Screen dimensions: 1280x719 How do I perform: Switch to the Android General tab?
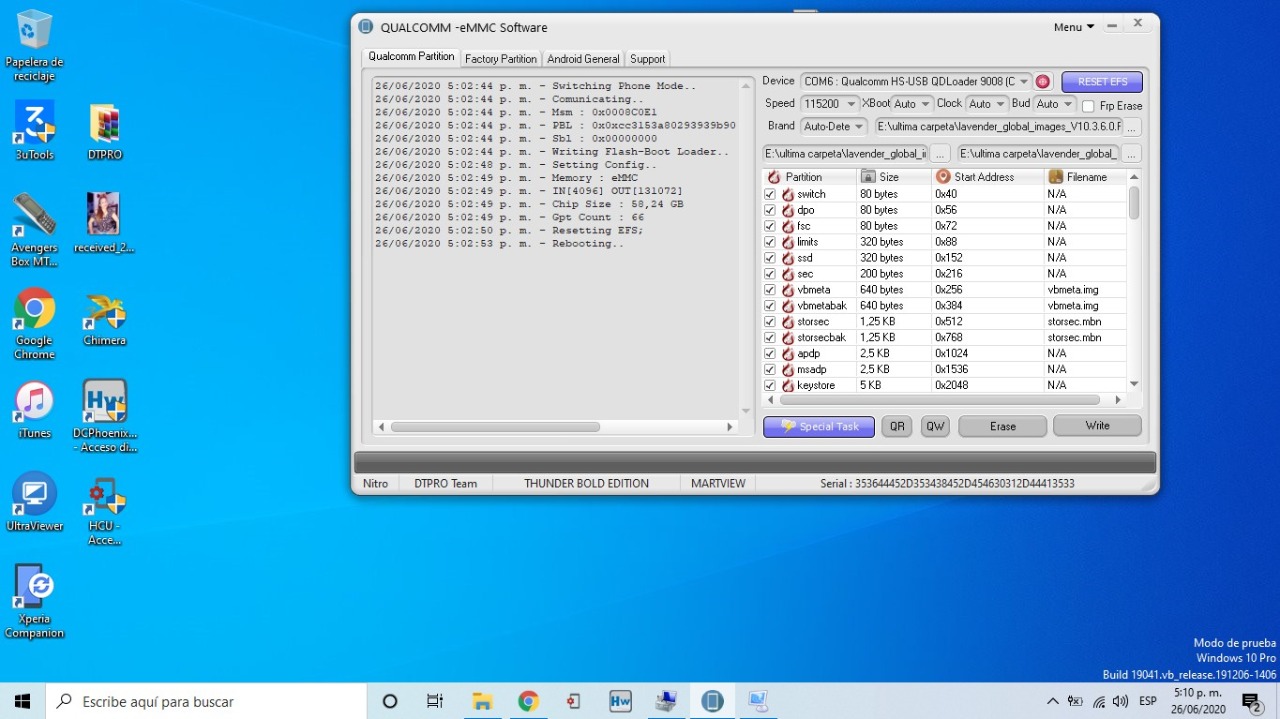coord(583,59)
